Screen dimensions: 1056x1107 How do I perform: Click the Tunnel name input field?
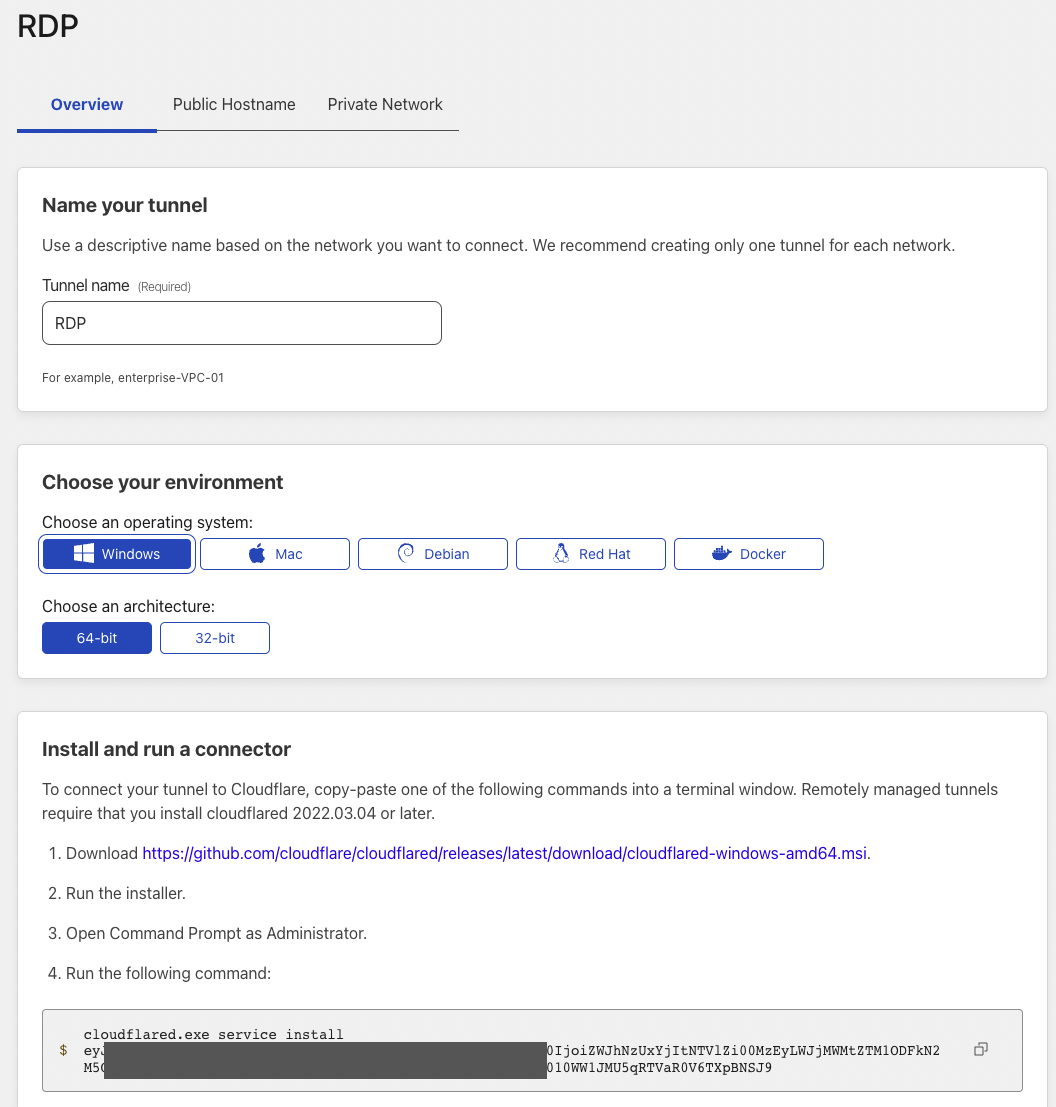tap(242, 324)
